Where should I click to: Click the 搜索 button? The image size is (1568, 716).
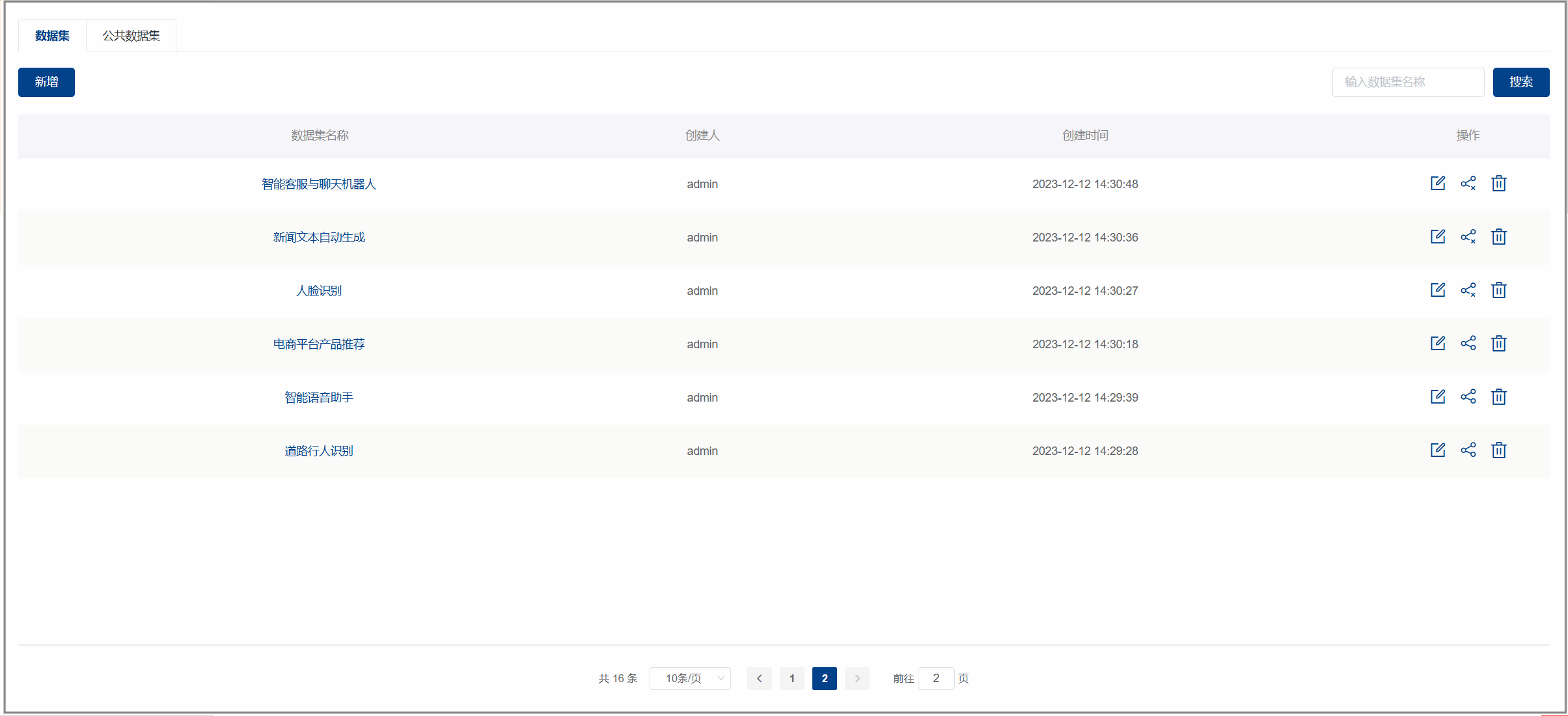point(1520,82)
